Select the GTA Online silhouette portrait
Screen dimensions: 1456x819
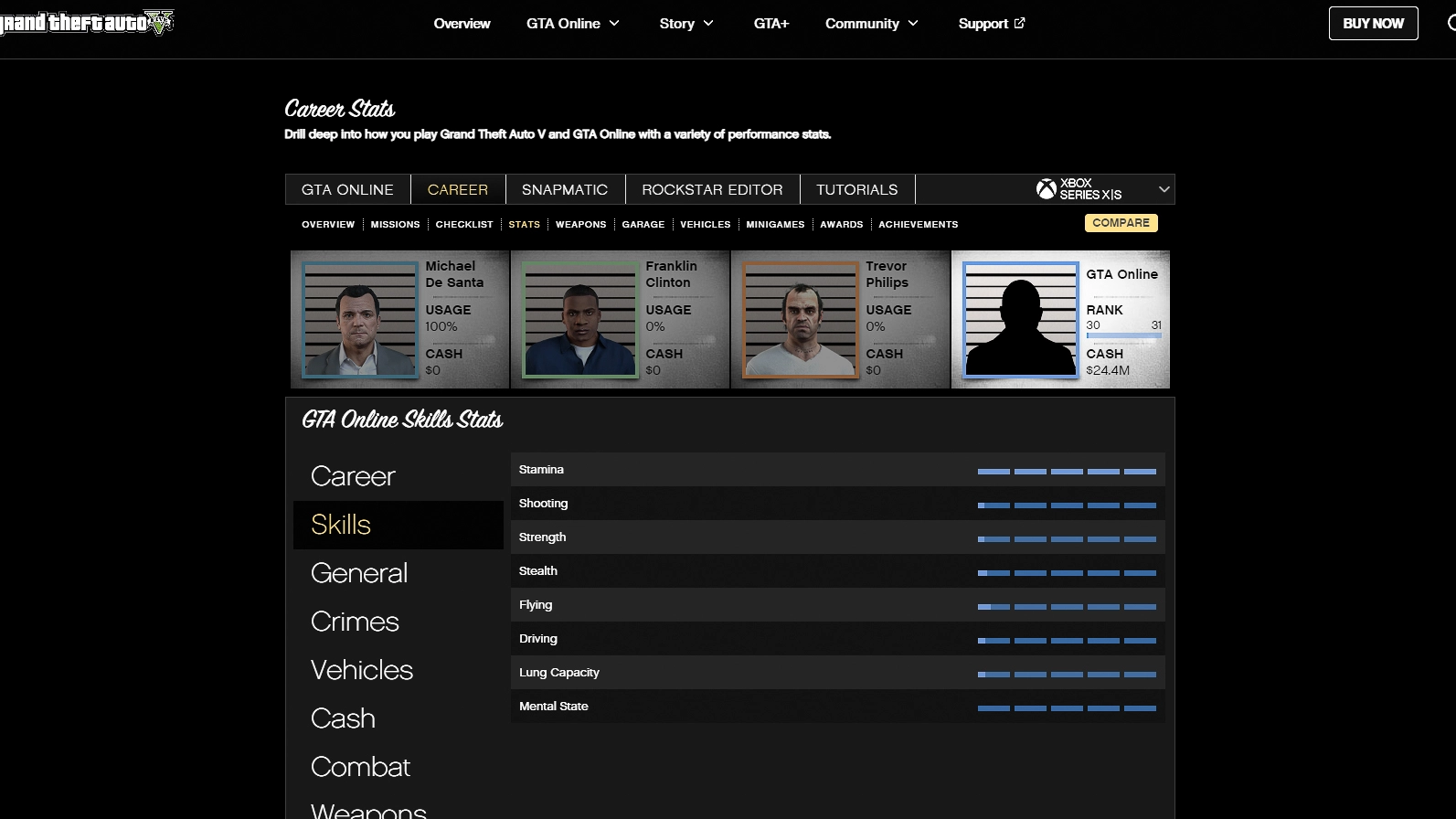click(x=1021, y=320)
